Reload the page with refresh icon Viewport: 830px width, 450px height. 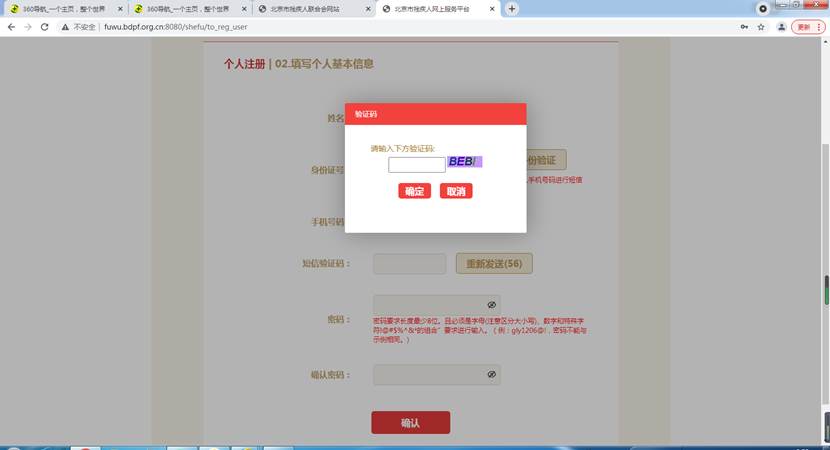[x=44, y=27]
